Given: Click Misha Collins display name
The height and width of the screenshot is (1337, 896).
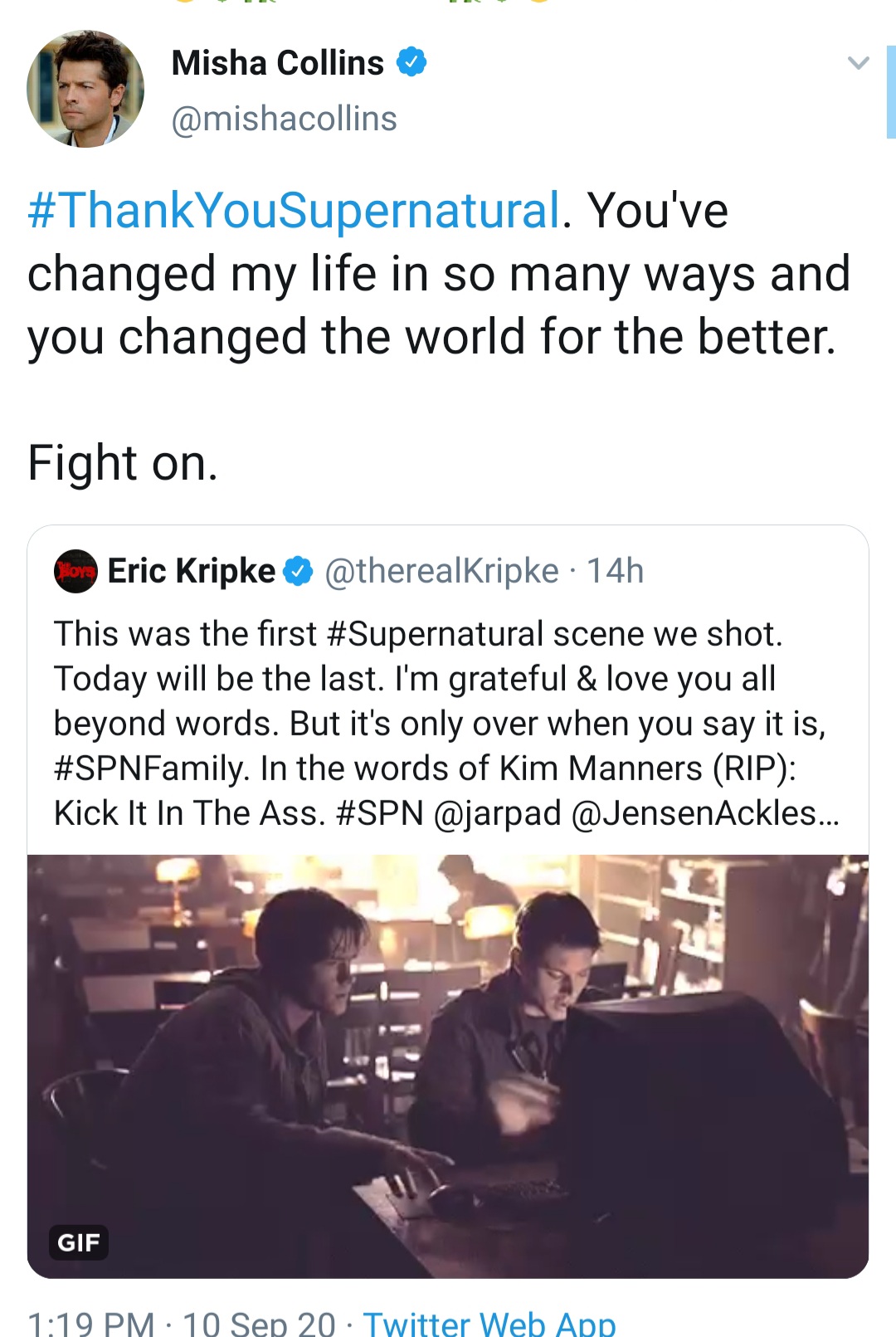Looking at the screenshot, I should click(x=278, y=63).
